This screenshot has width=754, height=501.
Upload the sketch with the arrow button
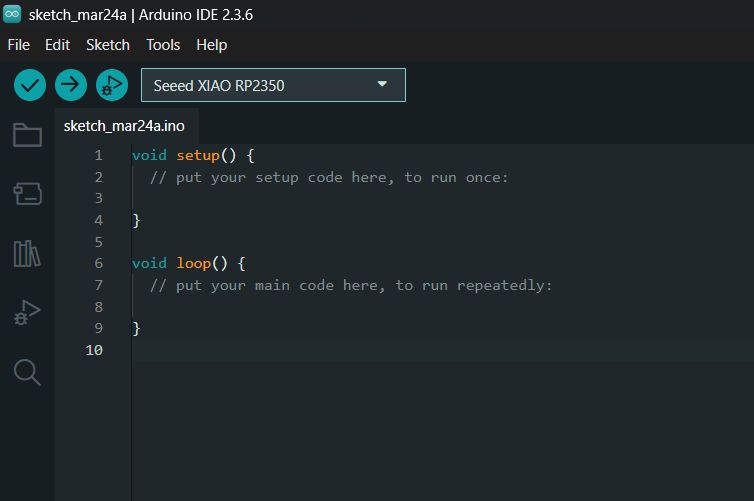click(71, 85)
